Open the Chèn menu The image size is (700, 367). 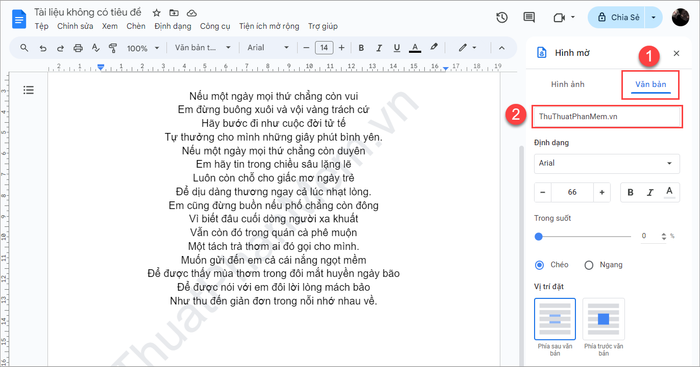136,26
